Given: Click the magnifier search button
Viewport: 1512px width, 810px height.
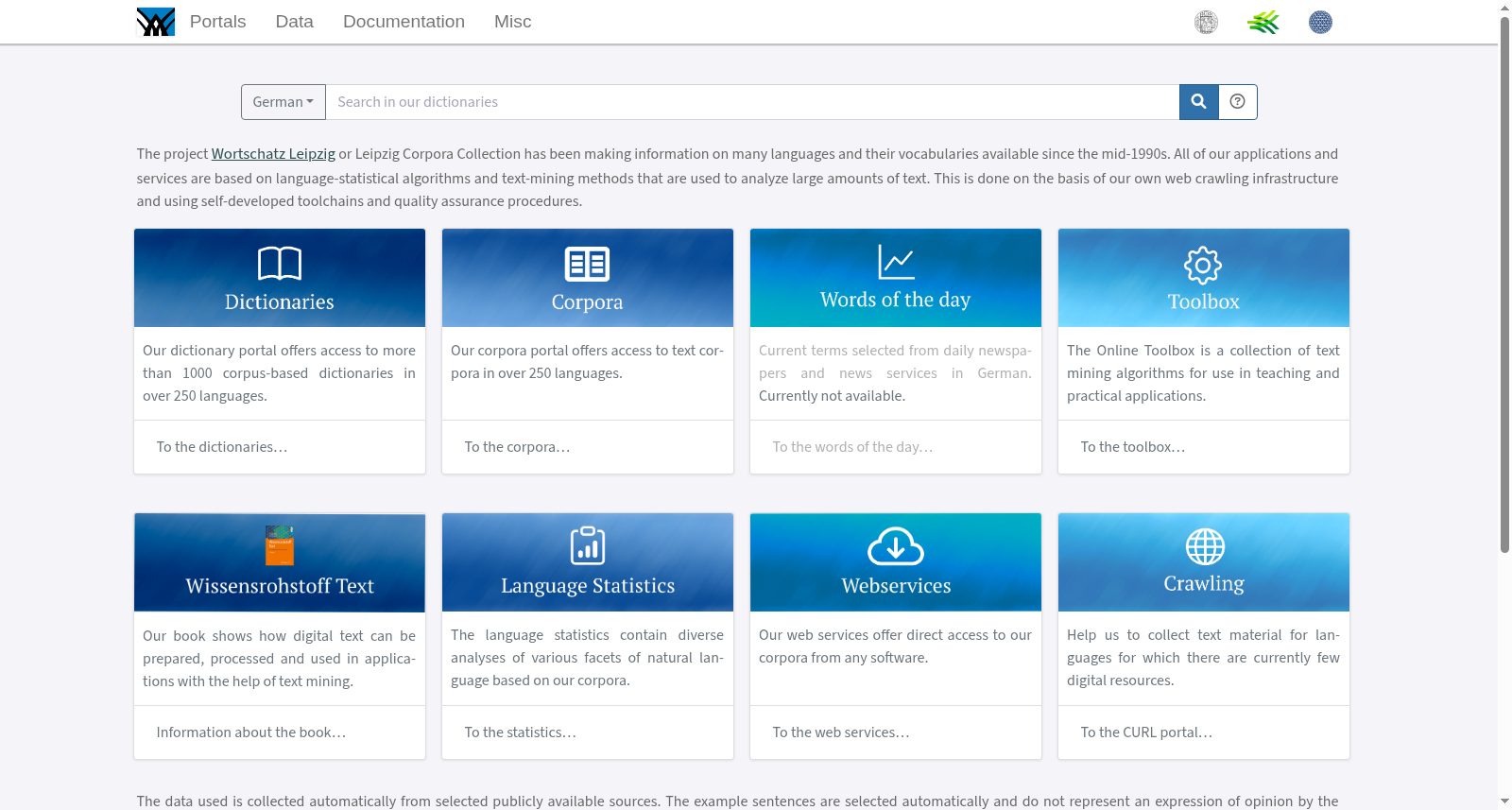Looking at the screenshot, I should [1198, 102].
